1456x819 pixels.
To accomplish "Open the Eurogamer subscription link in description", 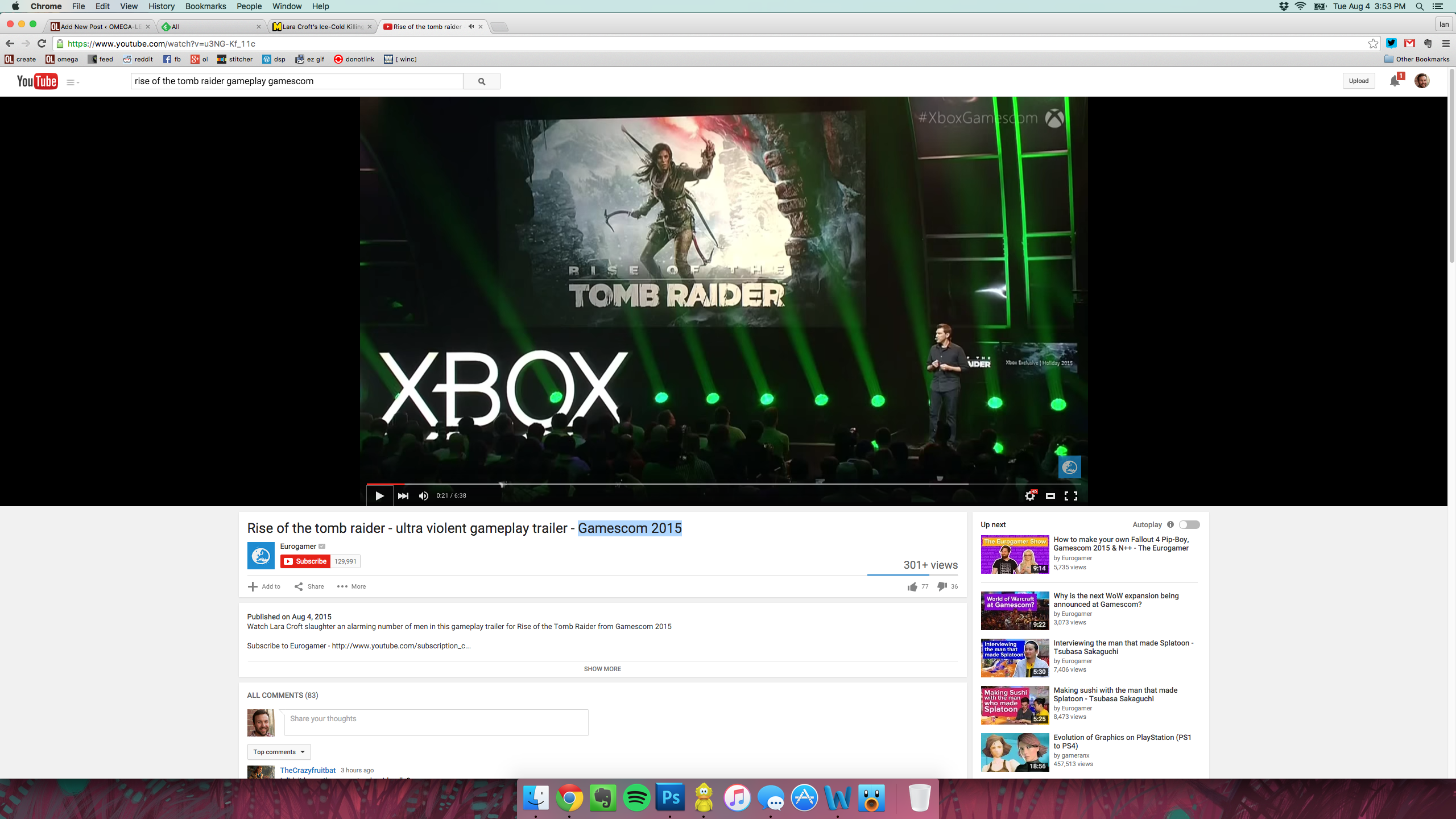I will [x=401, y=646].
